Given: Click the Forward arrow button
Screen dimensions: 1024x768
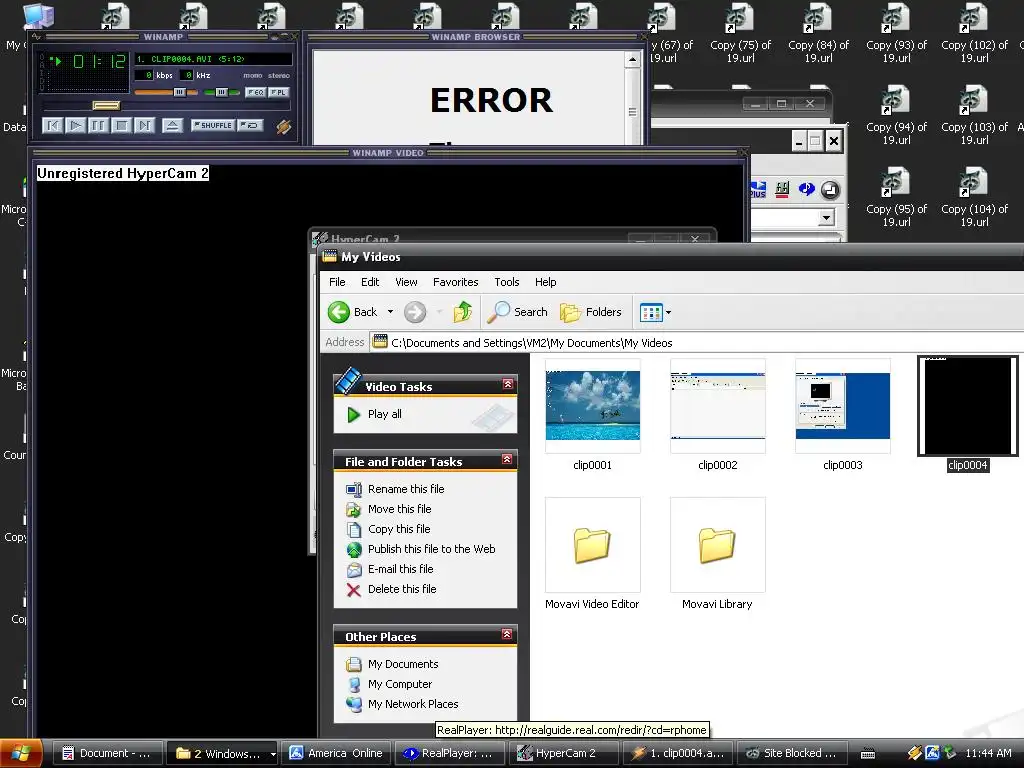Looking at the screenshot, I should click(415, 312).
